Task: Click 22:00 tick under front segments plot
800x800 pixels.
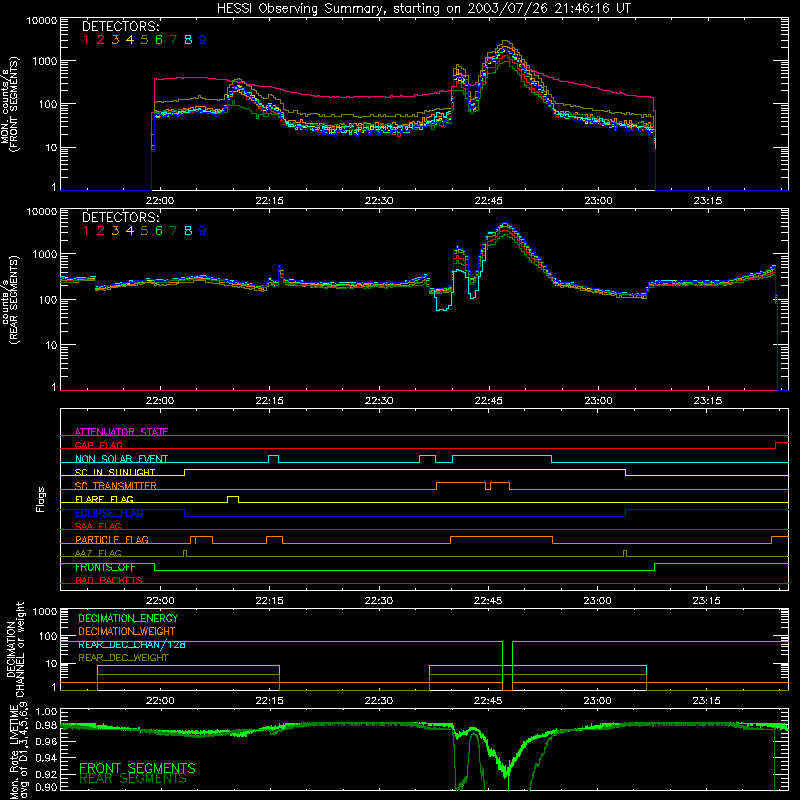Action: (160, 201)
